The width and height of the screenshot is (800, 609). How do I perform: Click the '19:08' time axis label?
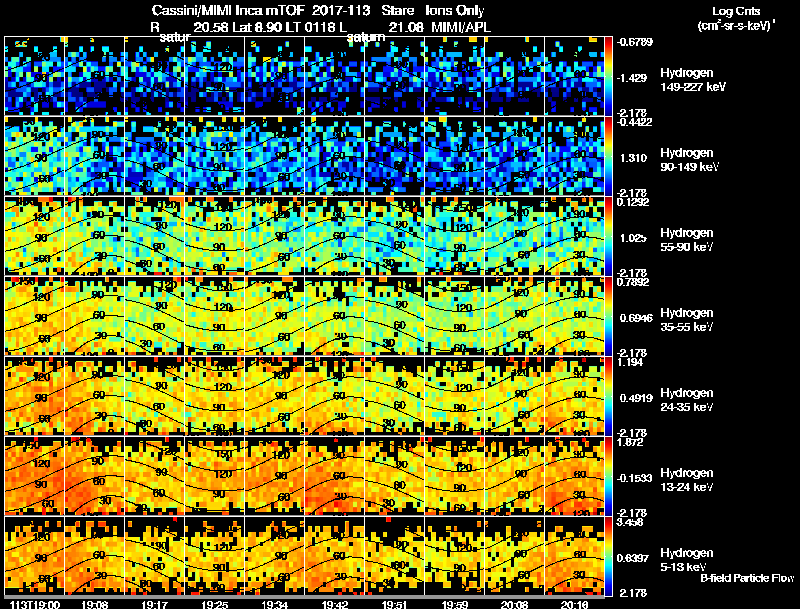pos(95,604)
